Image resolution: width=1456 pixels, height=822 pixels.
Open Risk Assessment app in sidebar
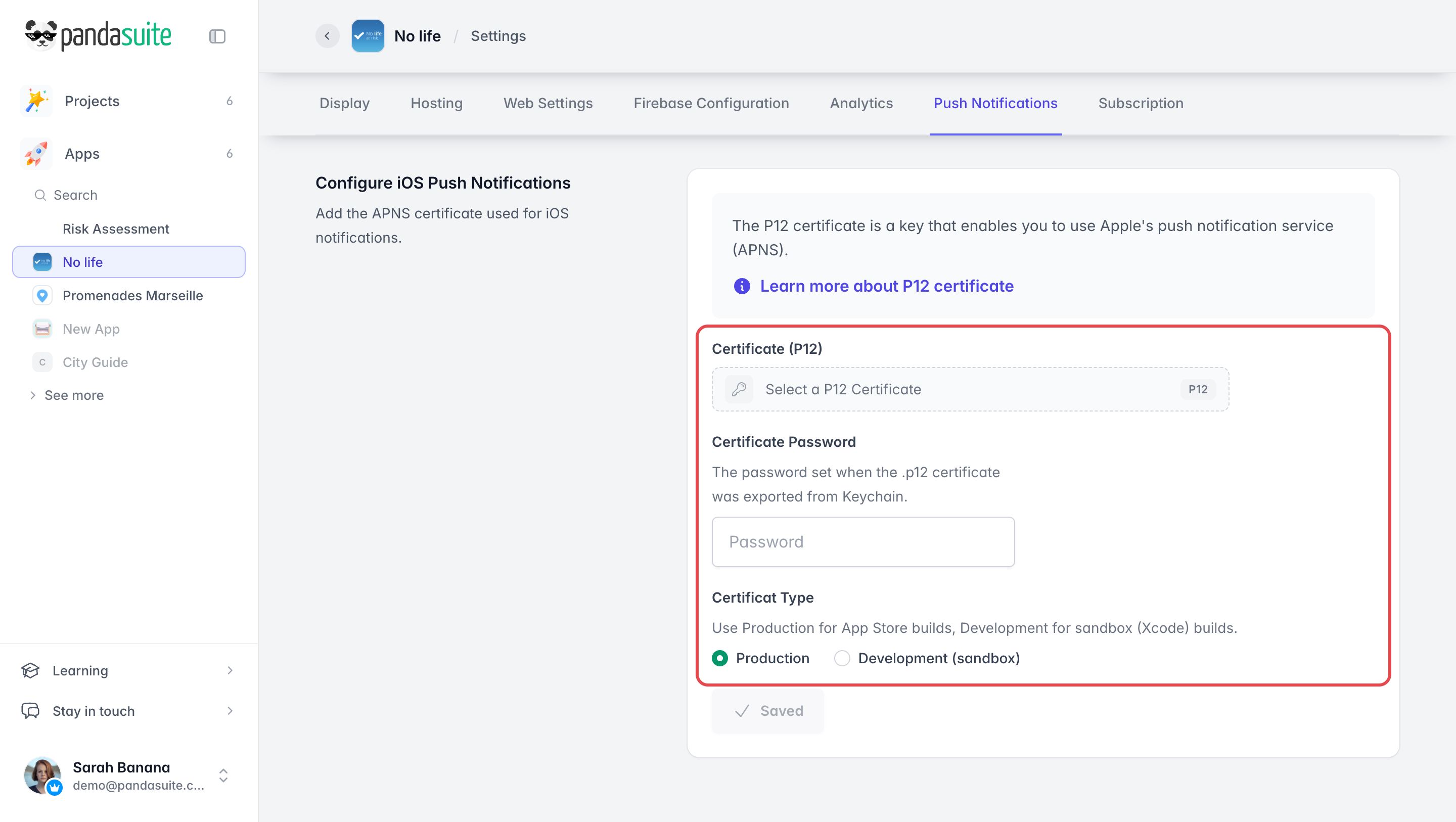(115, 229)
